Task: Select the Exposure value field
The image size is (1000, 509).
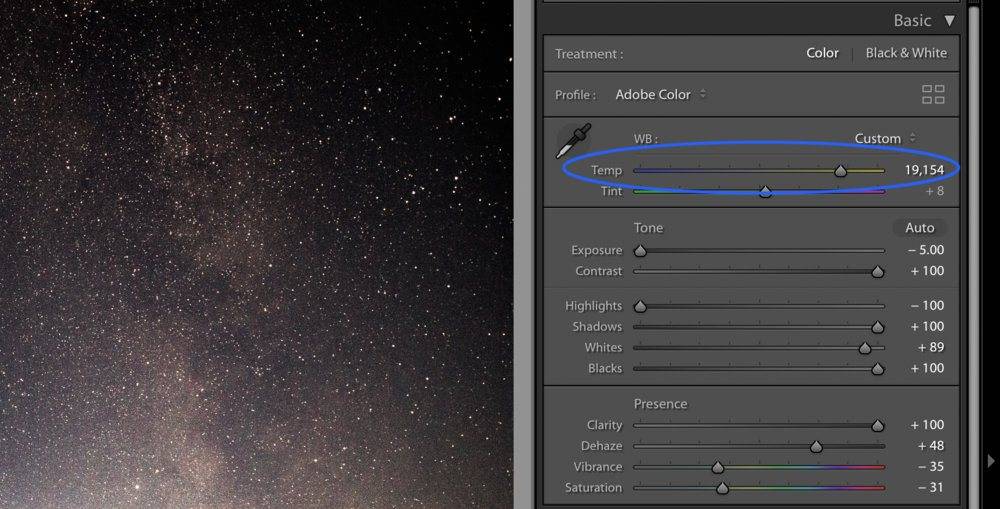Action: 925,251
